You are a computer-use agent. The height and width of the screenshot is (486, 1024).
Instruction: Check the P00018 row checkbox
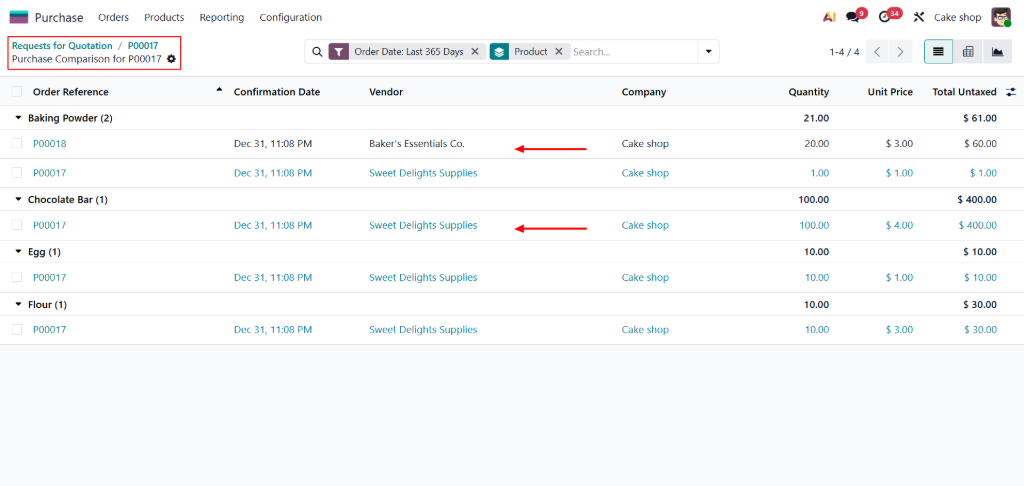[17, 144]
